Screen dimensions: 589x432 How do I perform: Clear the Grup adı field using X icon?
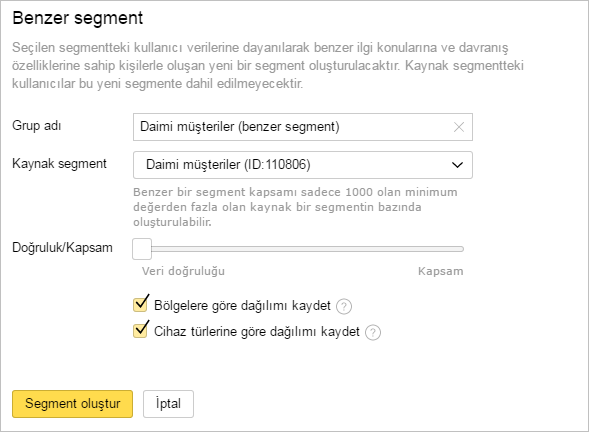click(x=459, y=127)
